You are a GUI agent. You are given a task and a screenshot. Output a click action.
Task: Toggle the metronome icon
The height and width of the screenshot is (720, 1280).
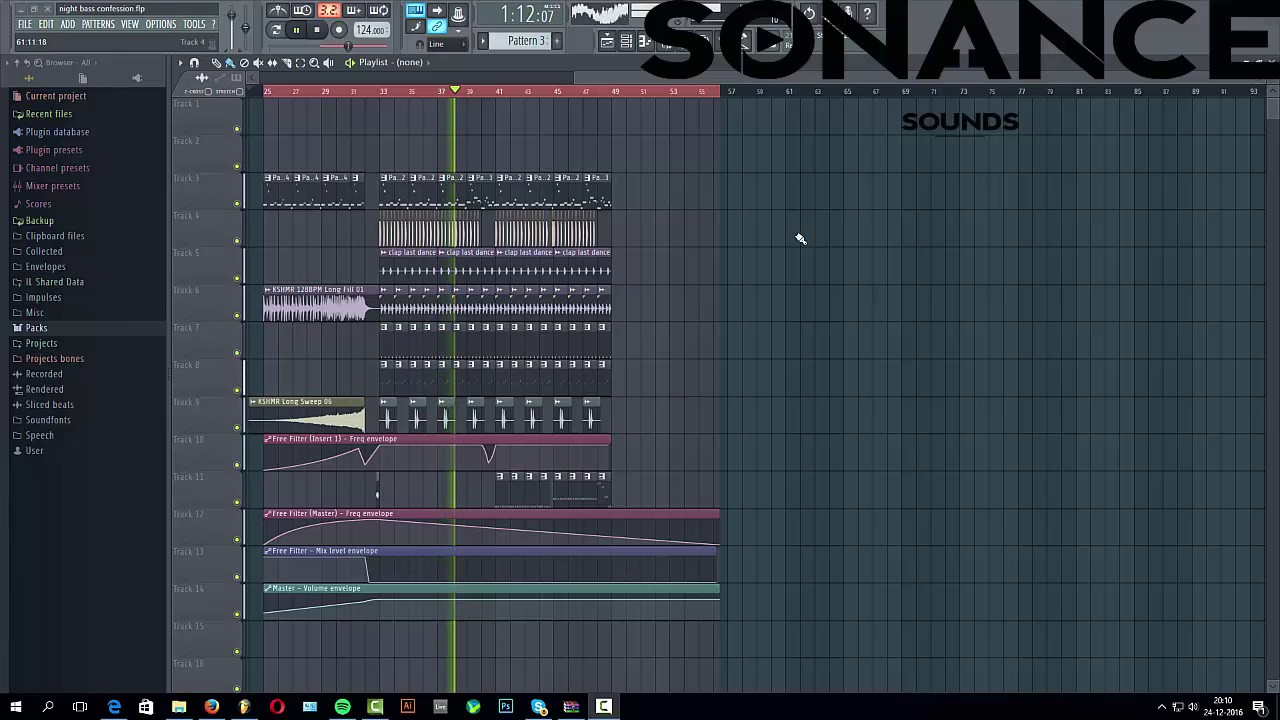278,10
